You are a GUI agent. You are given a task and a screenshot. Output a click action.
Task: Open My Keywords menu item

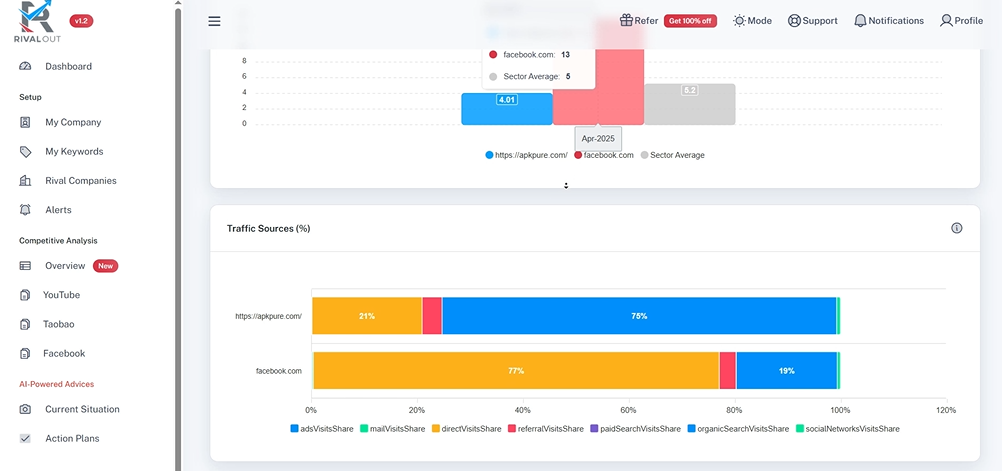click(74, 151)
